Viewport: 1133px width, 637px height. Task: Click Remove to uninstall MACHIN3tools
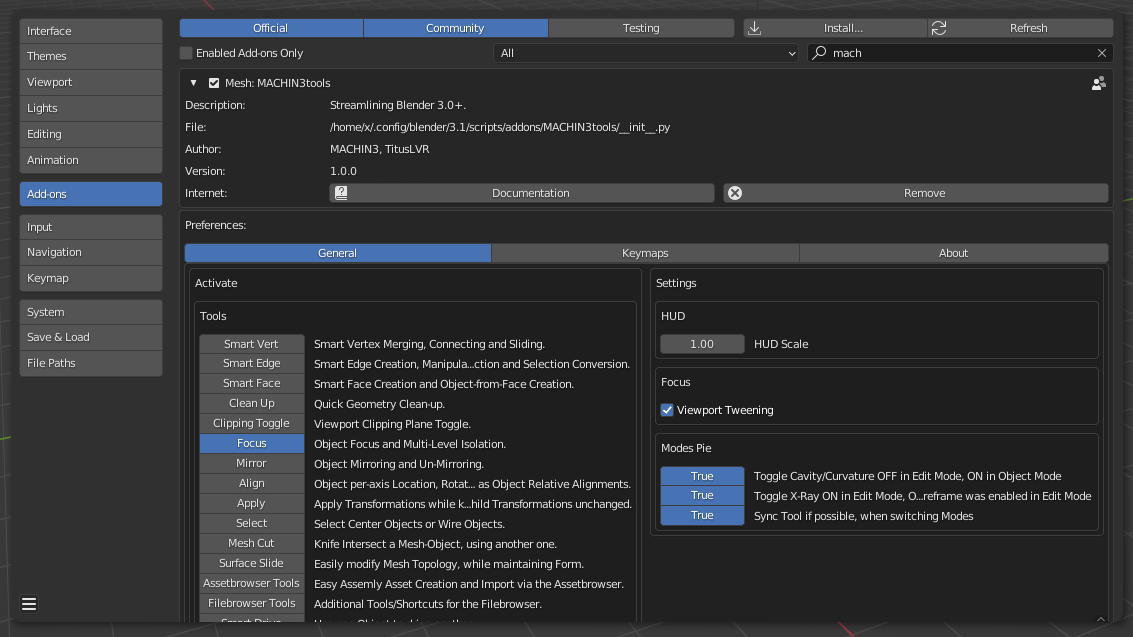tap(916, 193)
